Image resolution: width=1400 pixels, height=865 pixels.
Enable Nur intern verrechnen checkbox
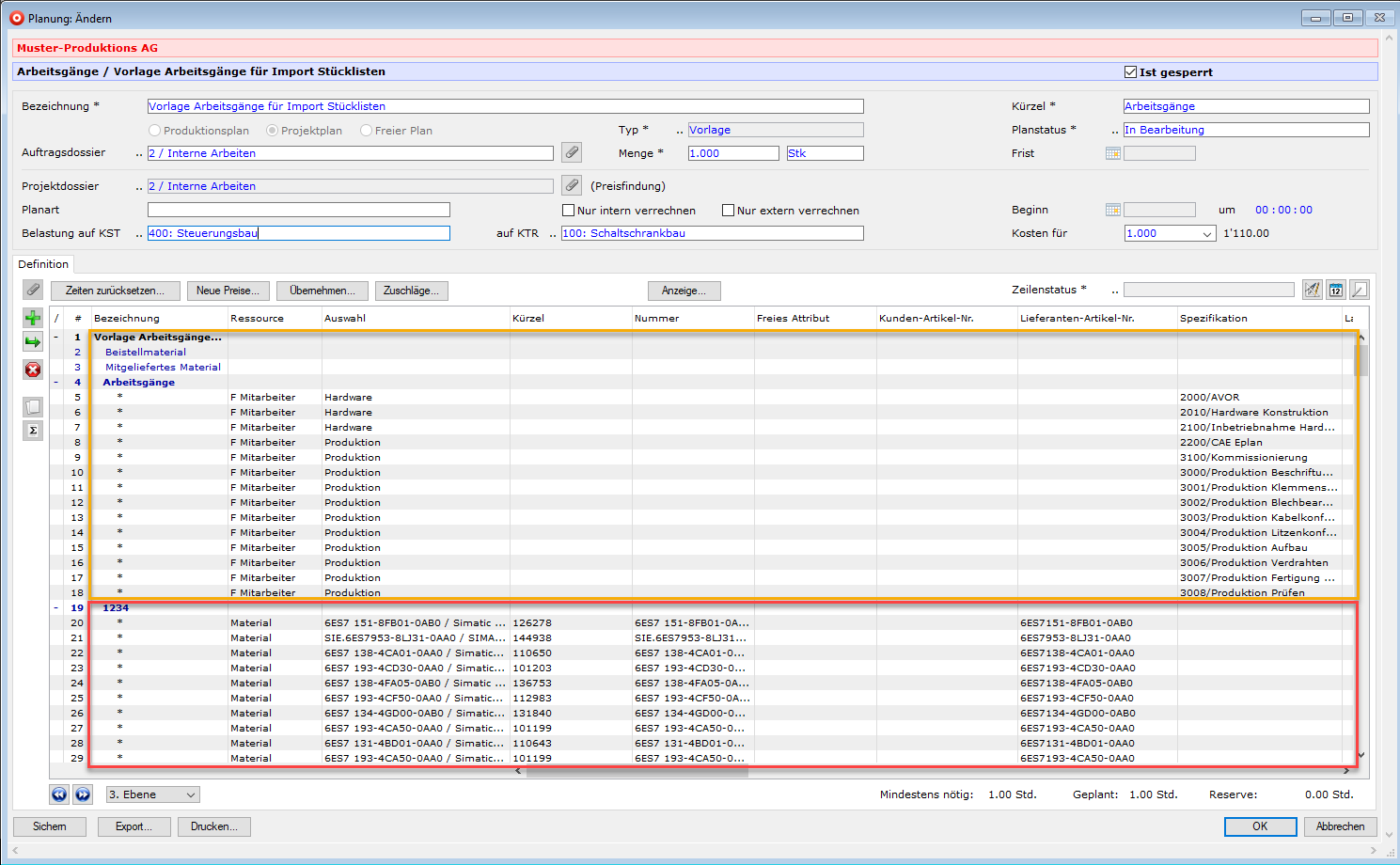pyautogui.click(x=568, y=211)
